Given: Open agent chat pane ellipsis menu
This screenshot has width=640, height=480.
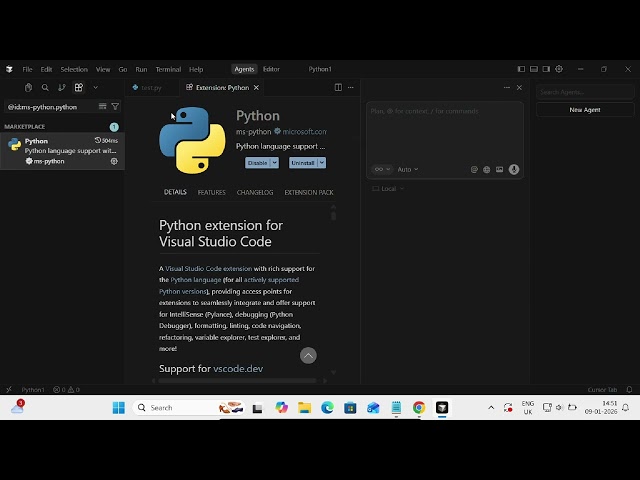Looking at the screenshot, I should [x=507, y=87].
